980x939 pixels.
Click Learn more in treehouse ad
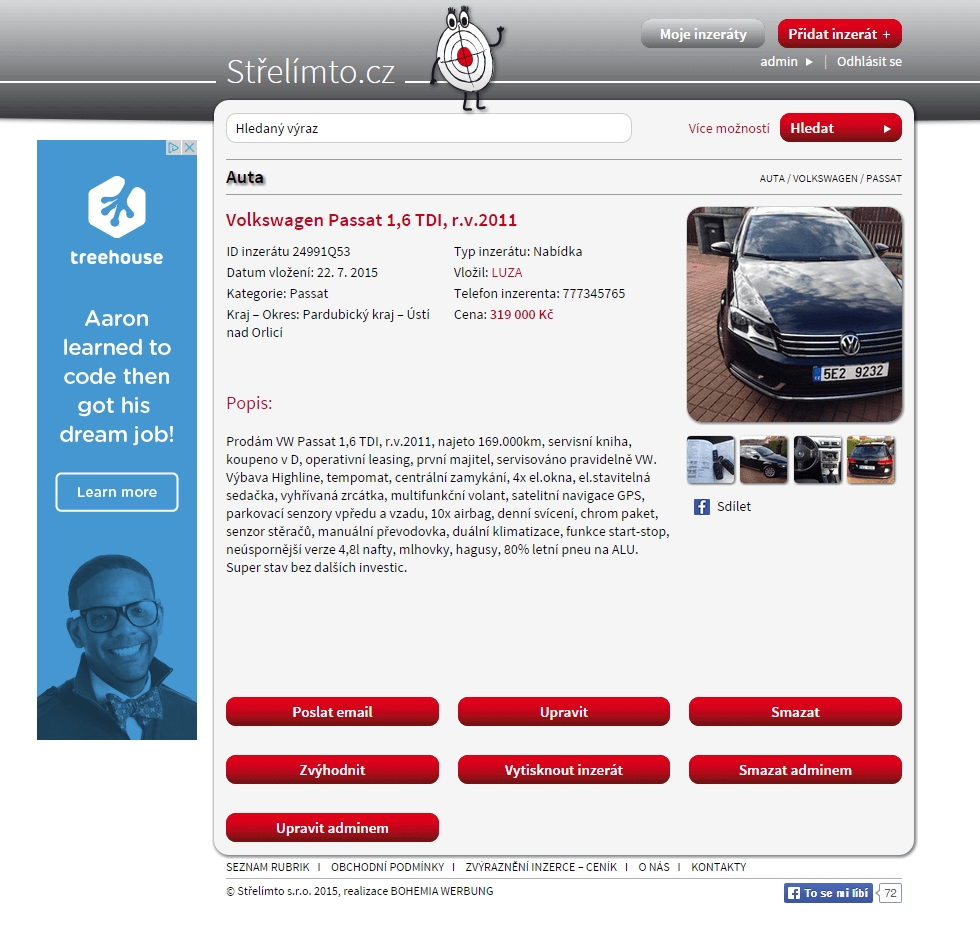pos(117,492)
